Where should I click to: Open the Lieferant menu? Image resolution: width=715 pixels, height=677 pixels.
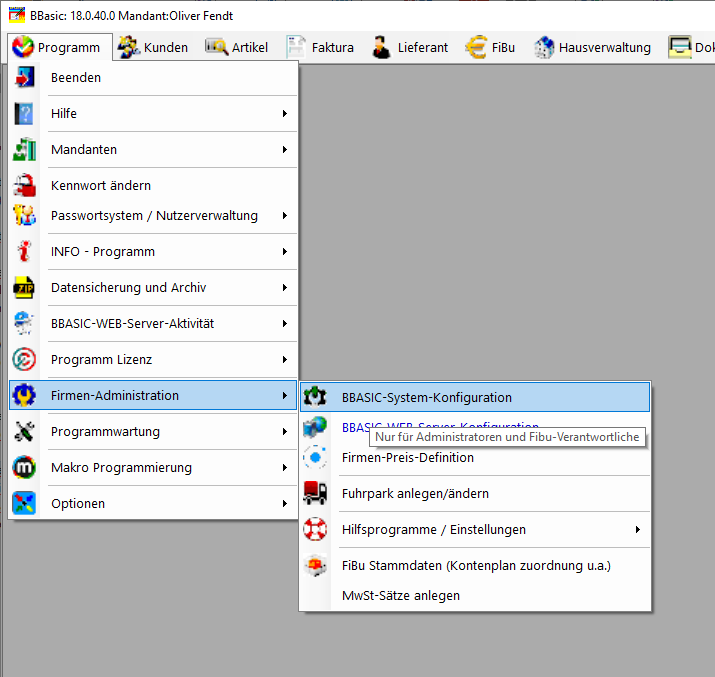(410, 47)
